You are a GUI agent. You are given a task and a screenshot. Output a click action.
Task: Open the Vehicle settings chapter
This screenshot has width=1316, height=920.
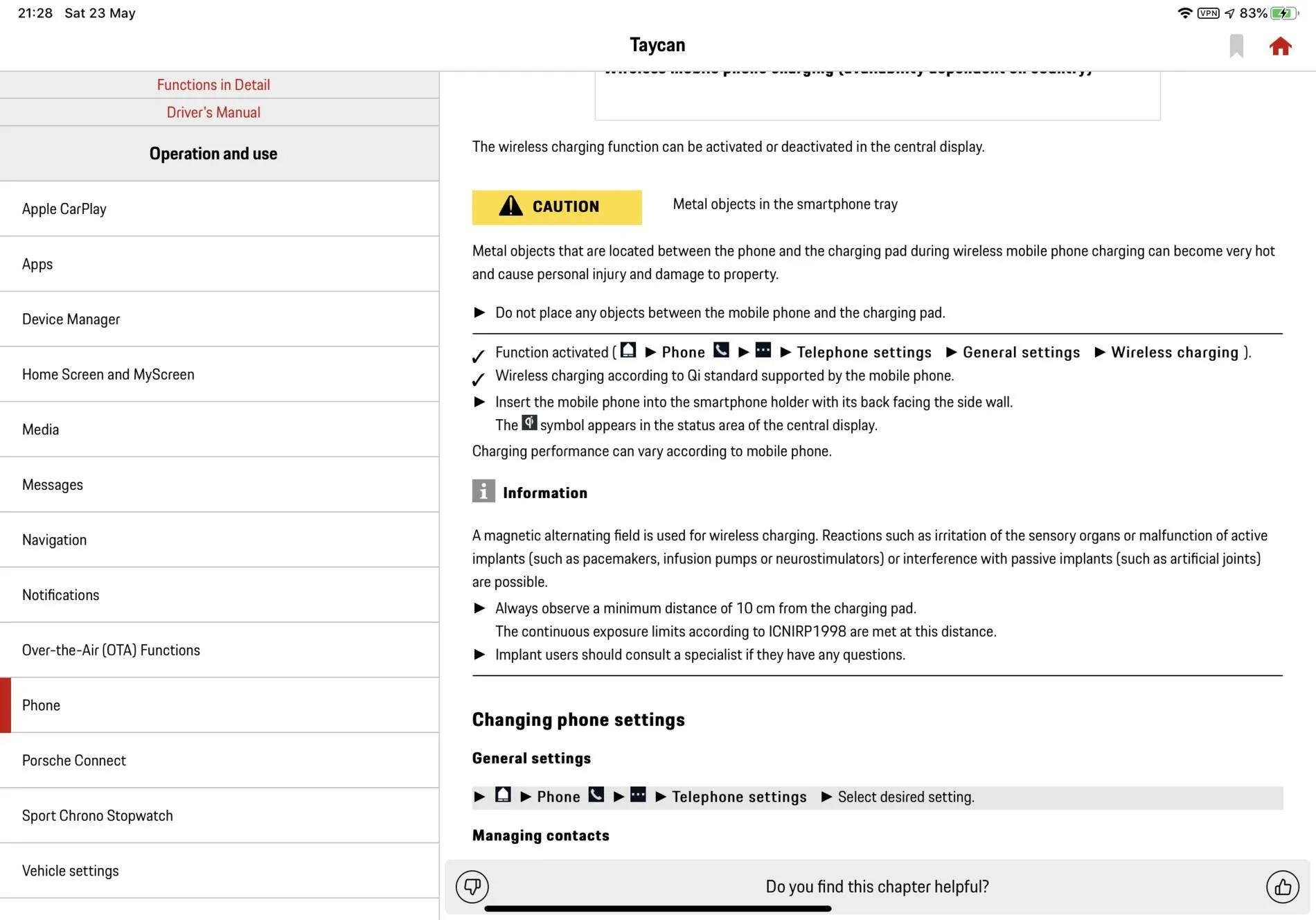tap(220, 871)
